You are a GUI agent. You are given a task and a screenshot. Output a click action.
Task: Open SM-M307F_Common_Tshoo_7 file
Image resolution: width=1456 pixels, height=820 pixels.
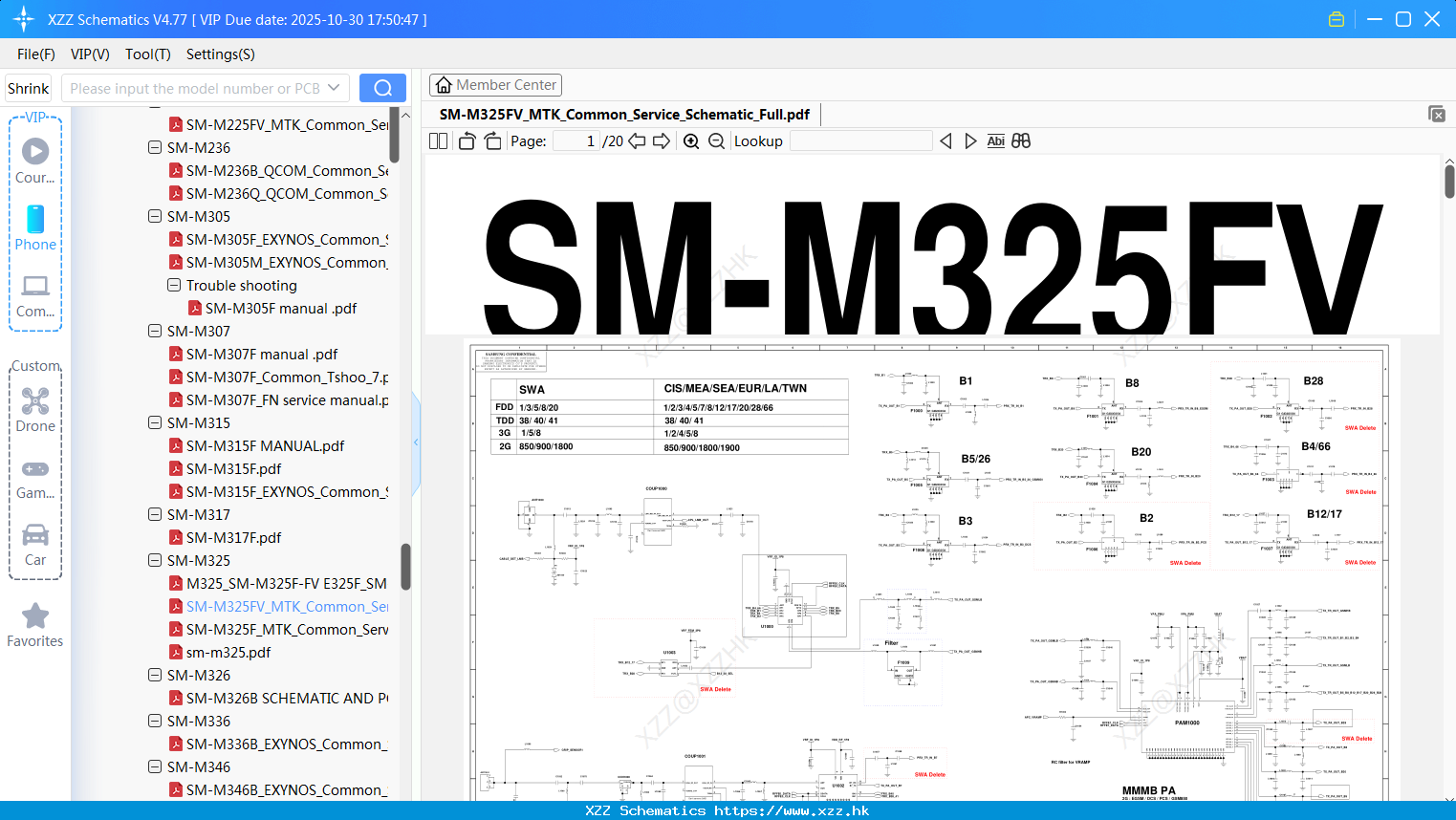(287, 377)
